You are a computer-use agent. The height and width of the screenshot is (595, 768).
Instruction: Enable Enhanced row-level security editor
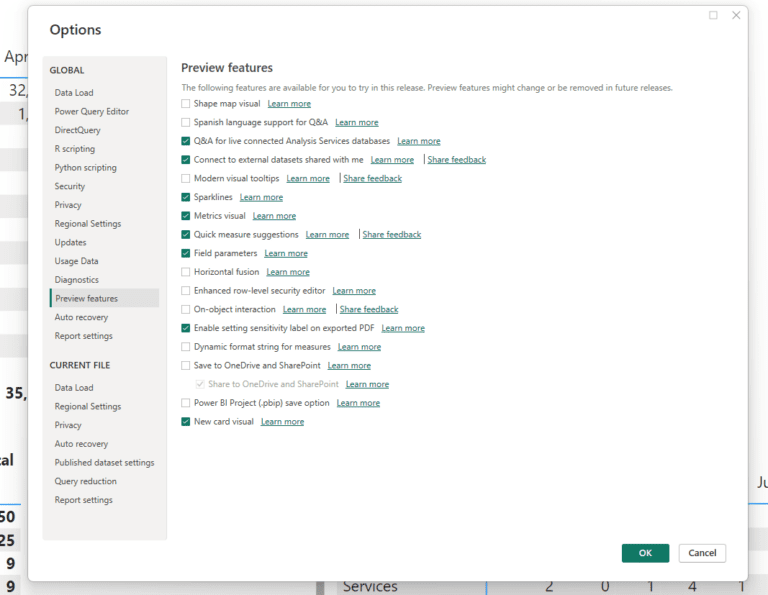pos(186,291)
